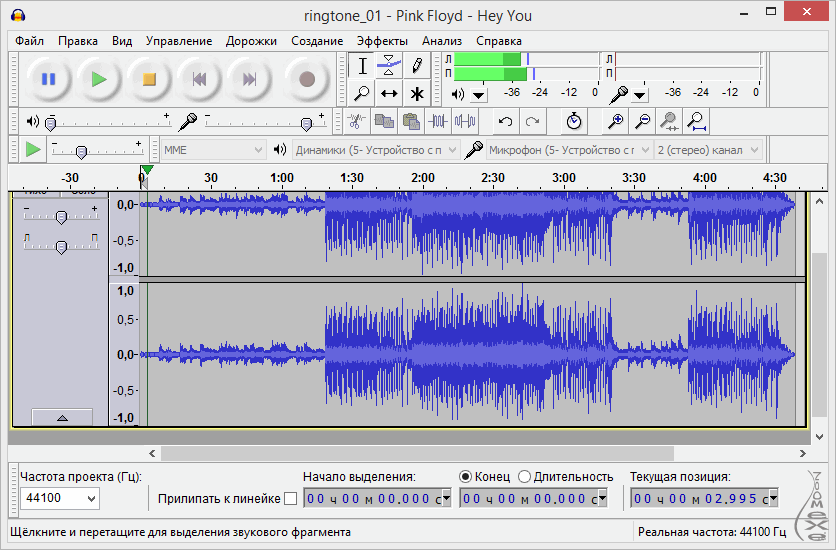Open the Анализ menu

pos(442,41)
